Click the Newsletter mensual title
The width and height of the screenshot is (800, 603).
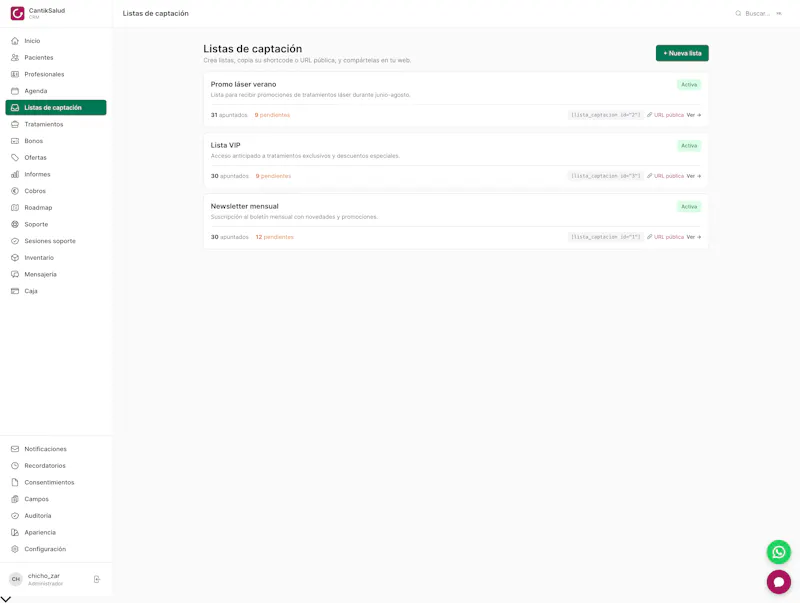244,206
